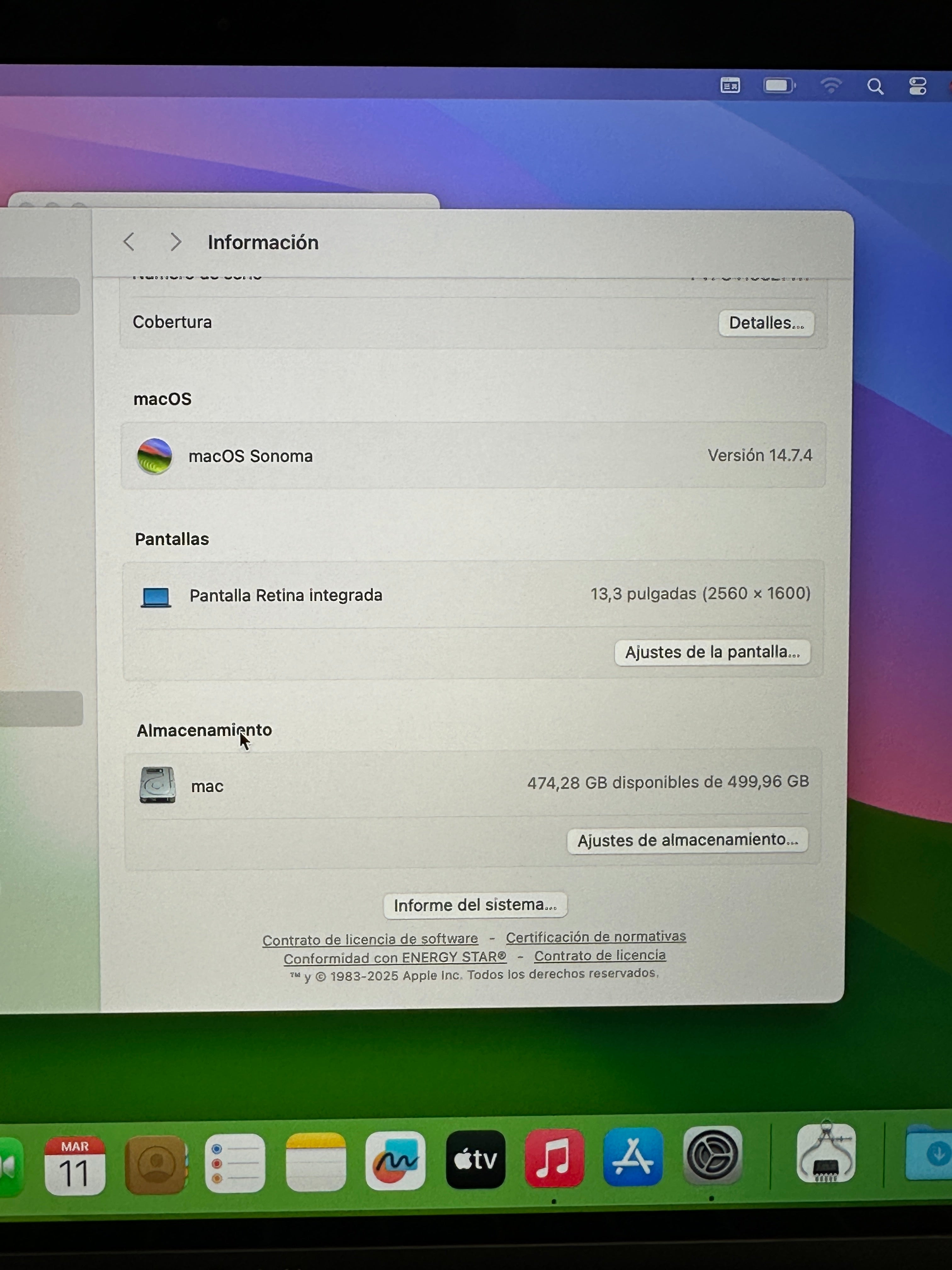Click the built-in Retina display laptop icon

[156, 597]
